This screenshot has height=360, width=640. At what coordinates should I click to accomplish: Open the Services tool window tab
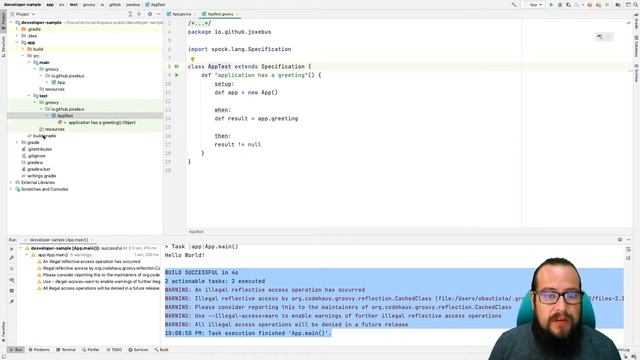pyautogui.click(x=138, y=350)
